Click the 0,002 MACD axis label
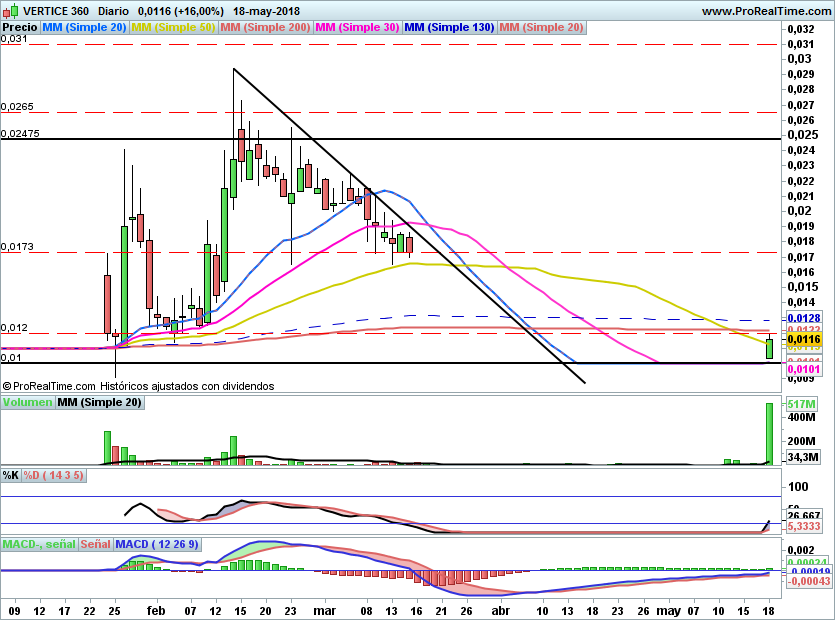 (x=801, y=550)
